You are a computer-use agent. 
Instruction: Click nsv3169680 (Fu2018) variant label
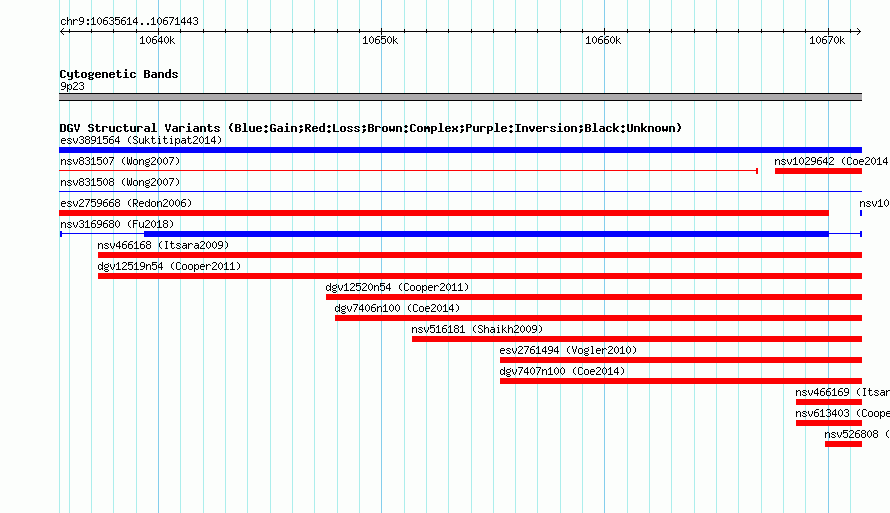(117, 224)
